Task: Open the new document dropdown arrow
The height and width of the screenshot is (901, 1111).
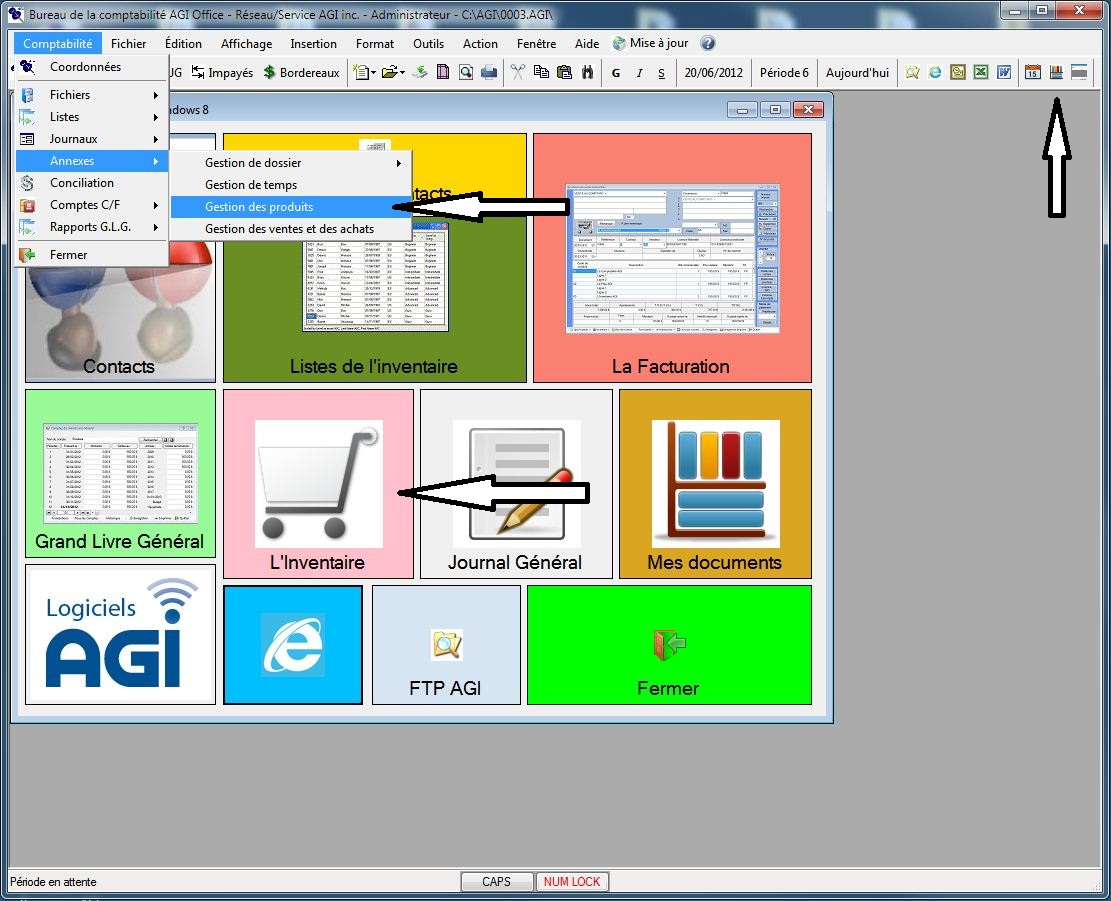Action: click(x=373, y=73)
